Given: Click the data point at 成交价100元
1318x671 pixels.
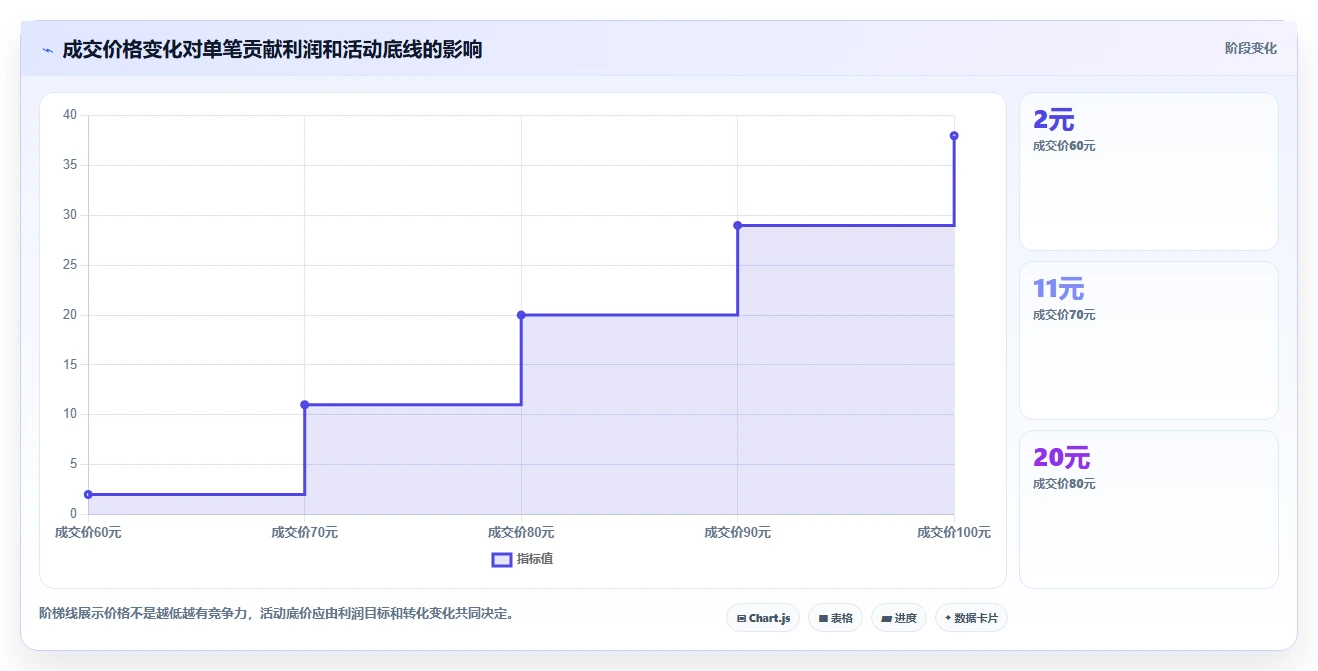Looking at the screenshot, I should point(954,136).
